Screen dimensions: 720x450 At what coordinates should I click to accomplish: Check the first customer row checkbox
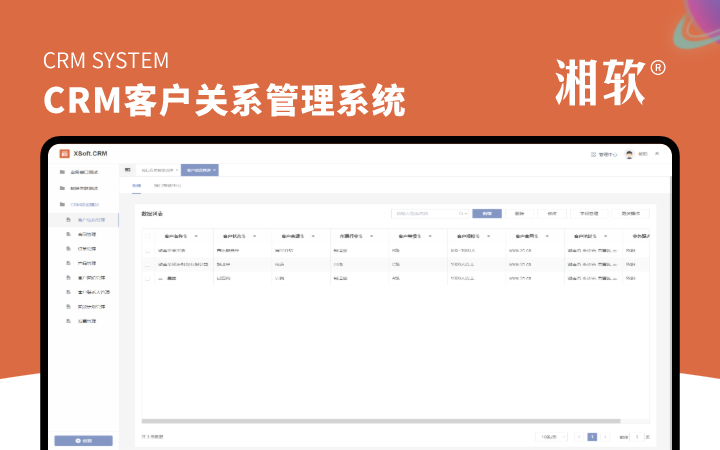[149, 250]
